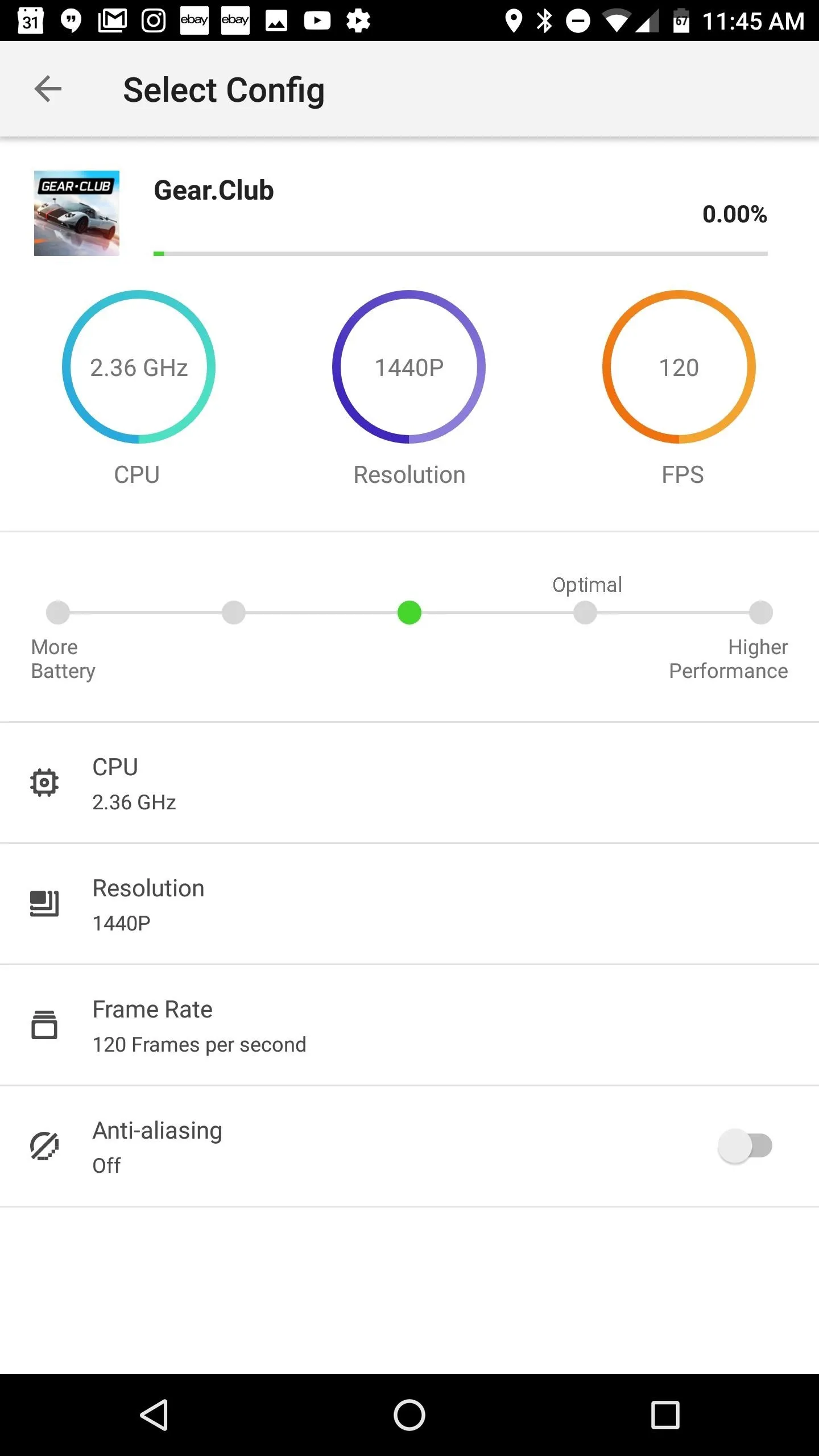Tap the Android home button
The height and width of the screenshot is (1456, 819).
click(x=409, y=1415)
